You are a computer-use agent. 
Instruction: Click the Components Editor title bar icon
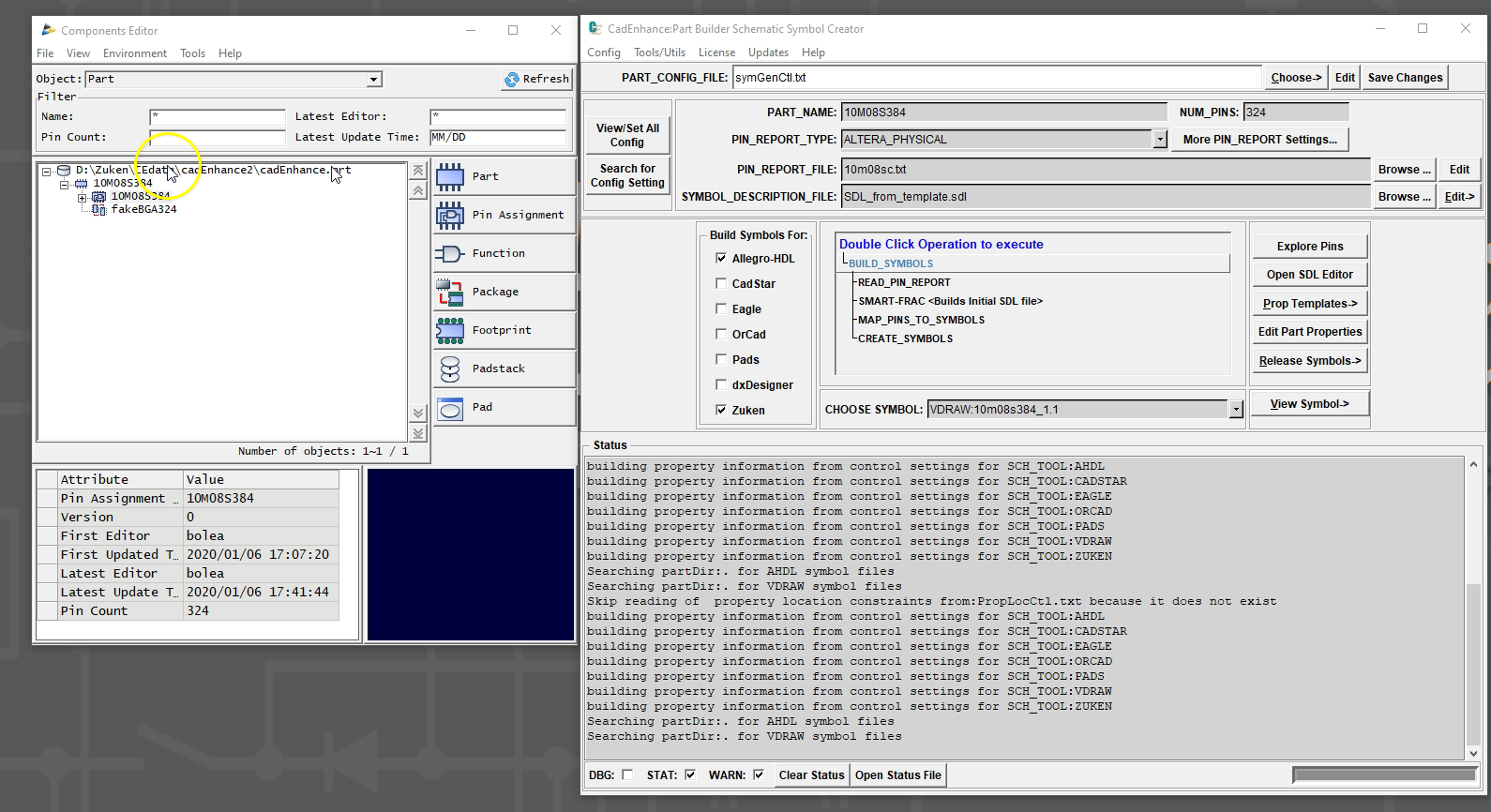48,30
